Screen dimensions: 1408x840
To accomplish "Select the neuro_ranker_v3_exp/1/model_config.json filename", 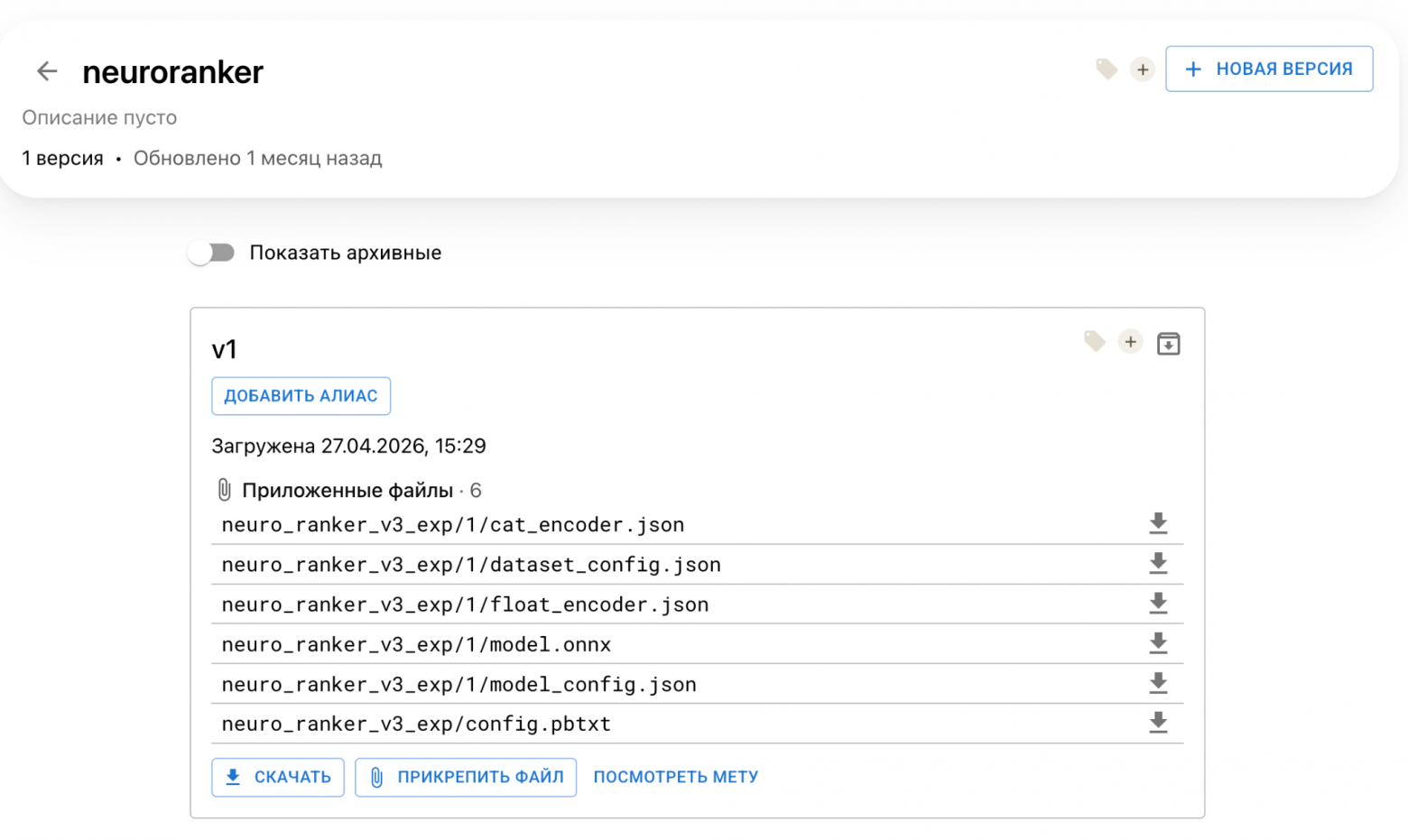I will (459, 684).
